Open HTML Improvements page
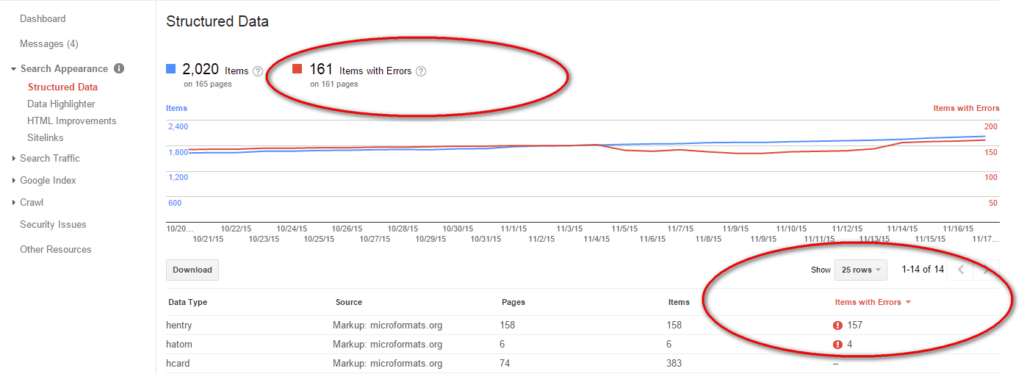Image resolution: width=1024 pixels, height=374 pixels. point(72,121)
